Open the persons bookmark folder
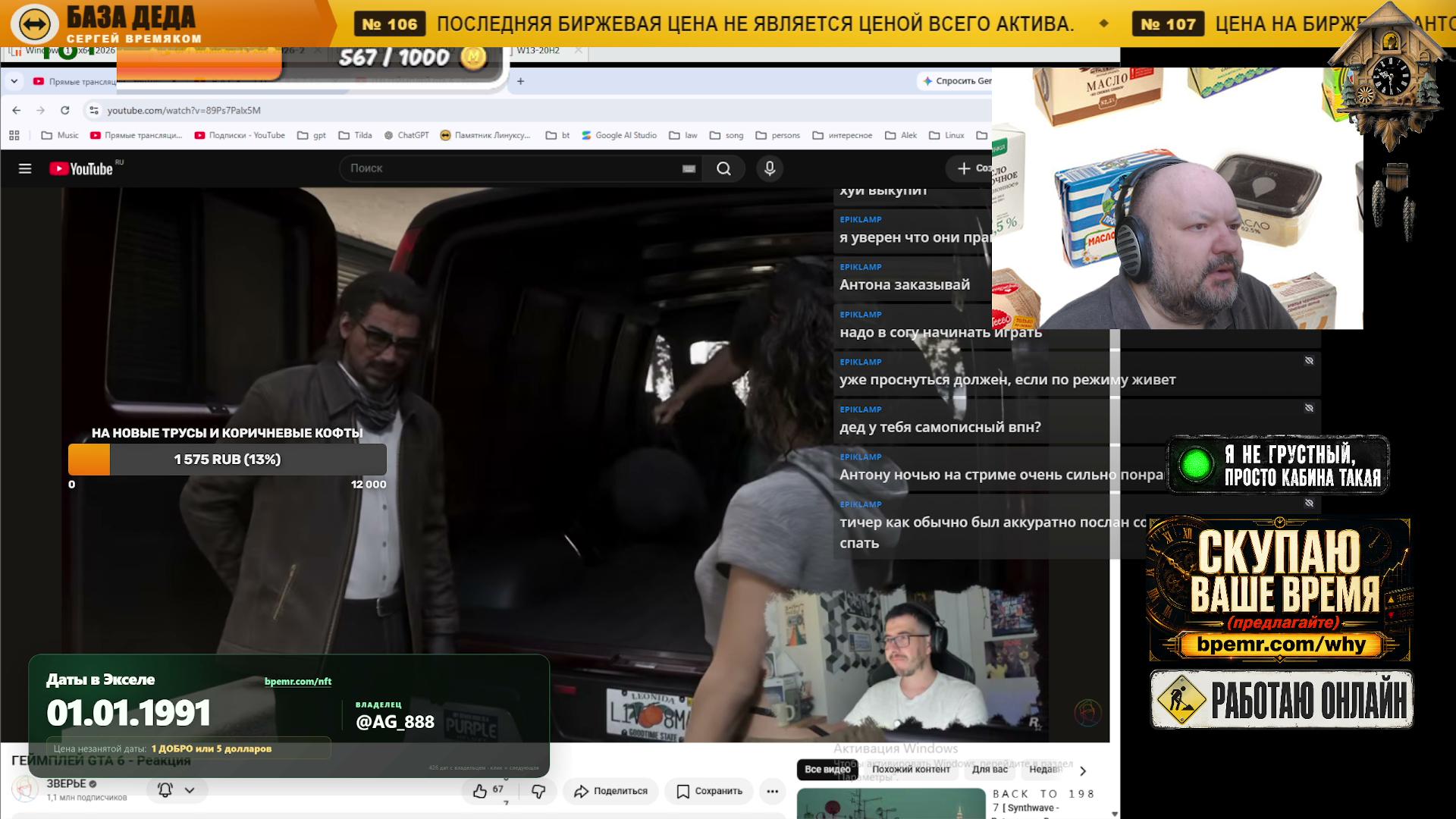Screen dimensions: 1456x819 pos(778,136)
